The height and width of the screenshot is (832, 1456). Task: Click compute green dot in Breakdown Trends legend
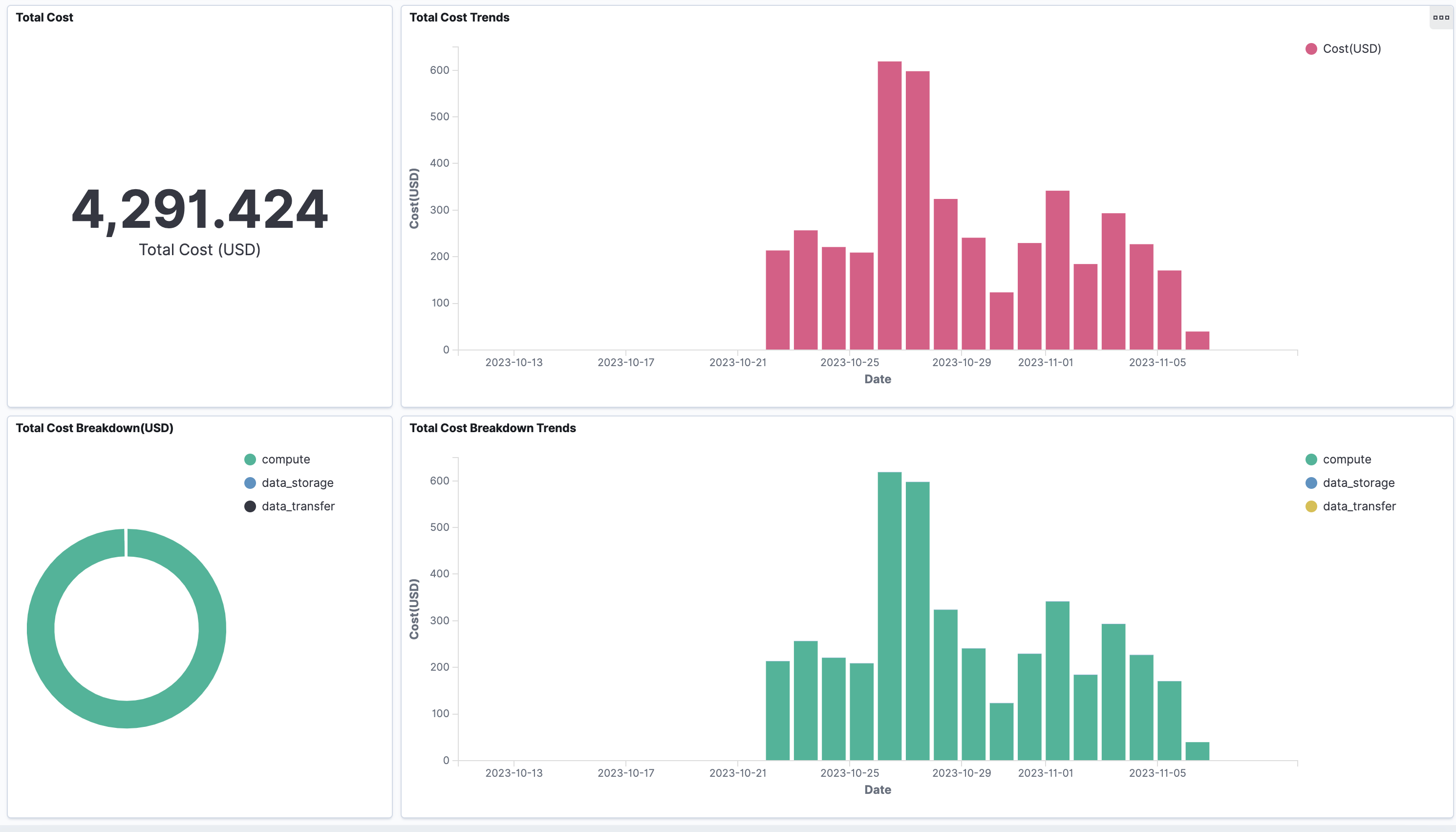1311,460
